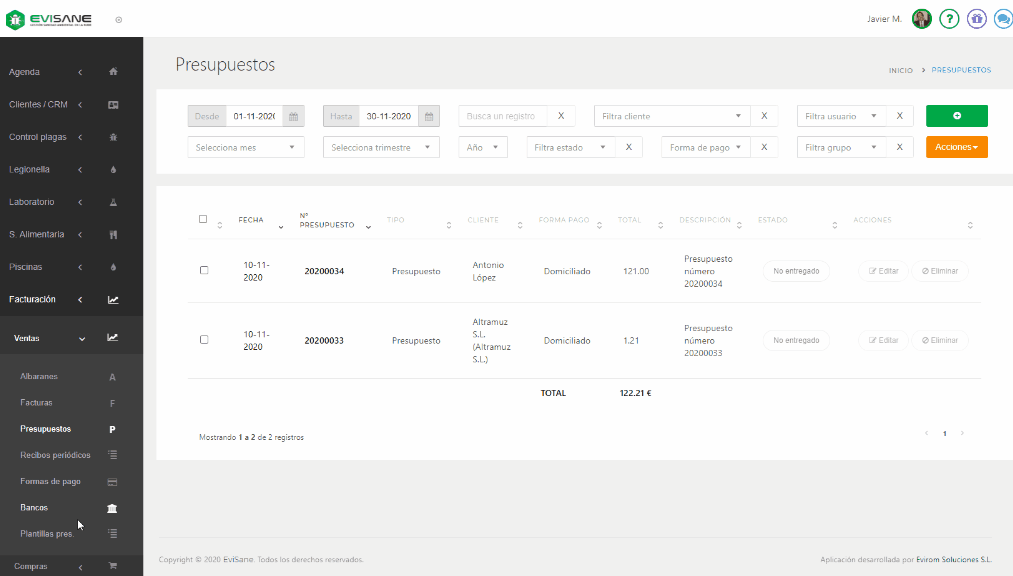Click the Bancos bank icon in sidebar
Screen dimensions: 1013x576
(x=112, y=508)
